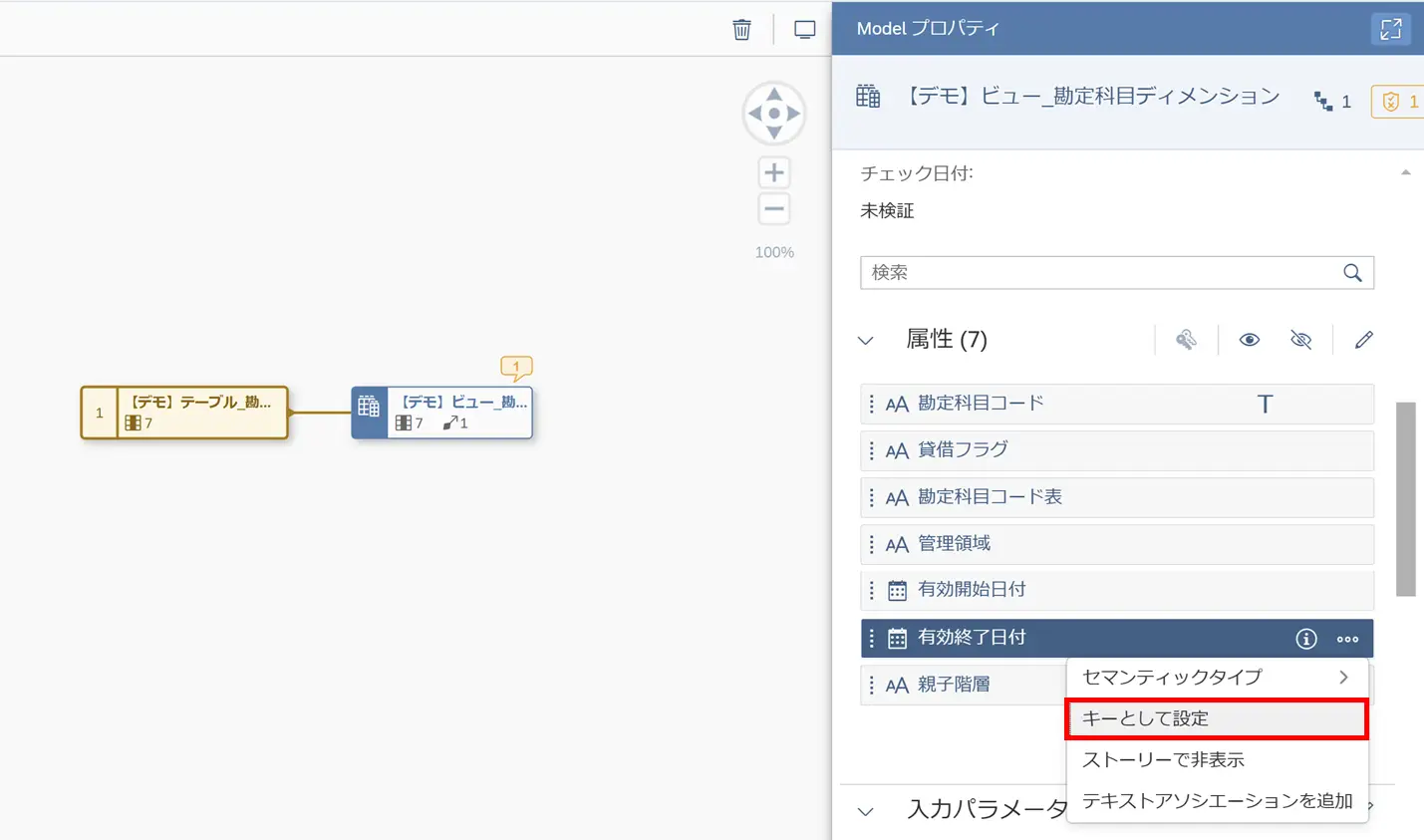Zoom out with the minus button

(774, 209)
